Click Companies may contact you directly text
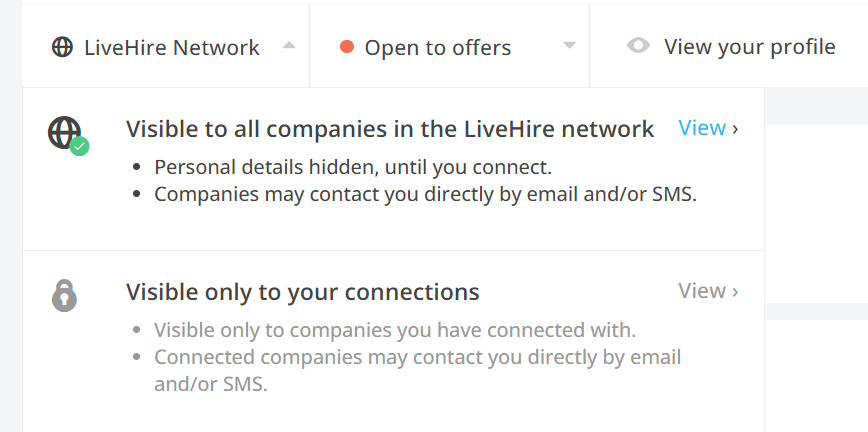This screenshot has height=432, width=868. coord(425,194)
